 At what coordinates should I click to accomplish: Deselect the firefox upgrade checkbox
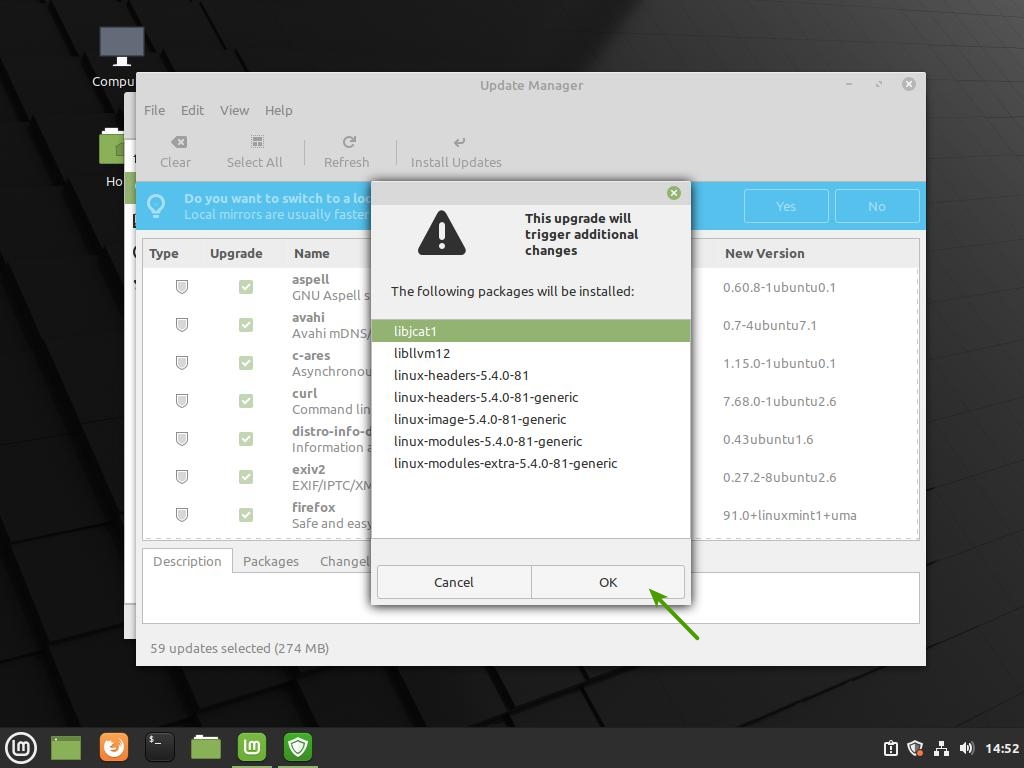[x=246, y=515]
